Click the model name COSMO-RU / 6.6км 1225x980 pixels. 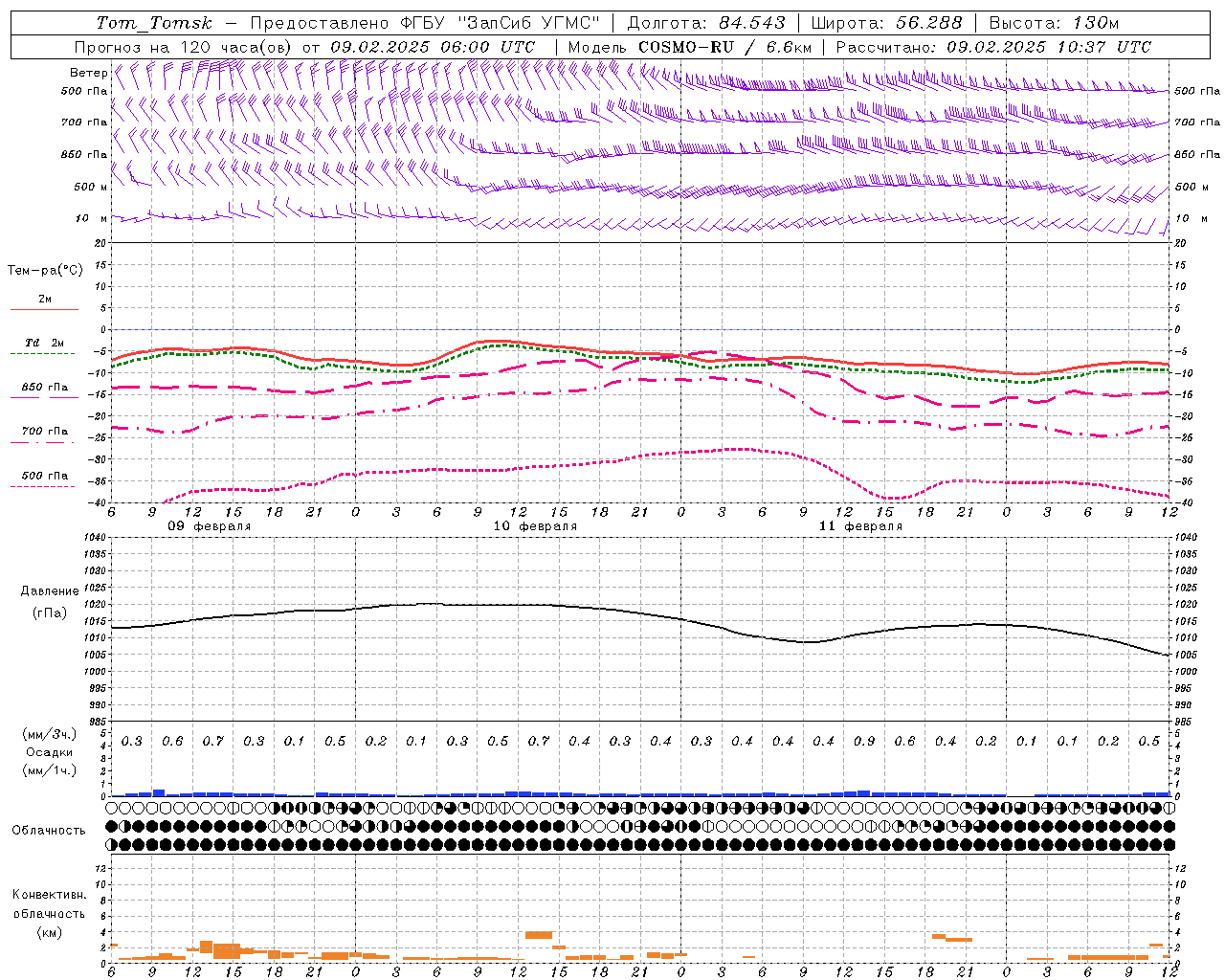click(x=724, y=47)
